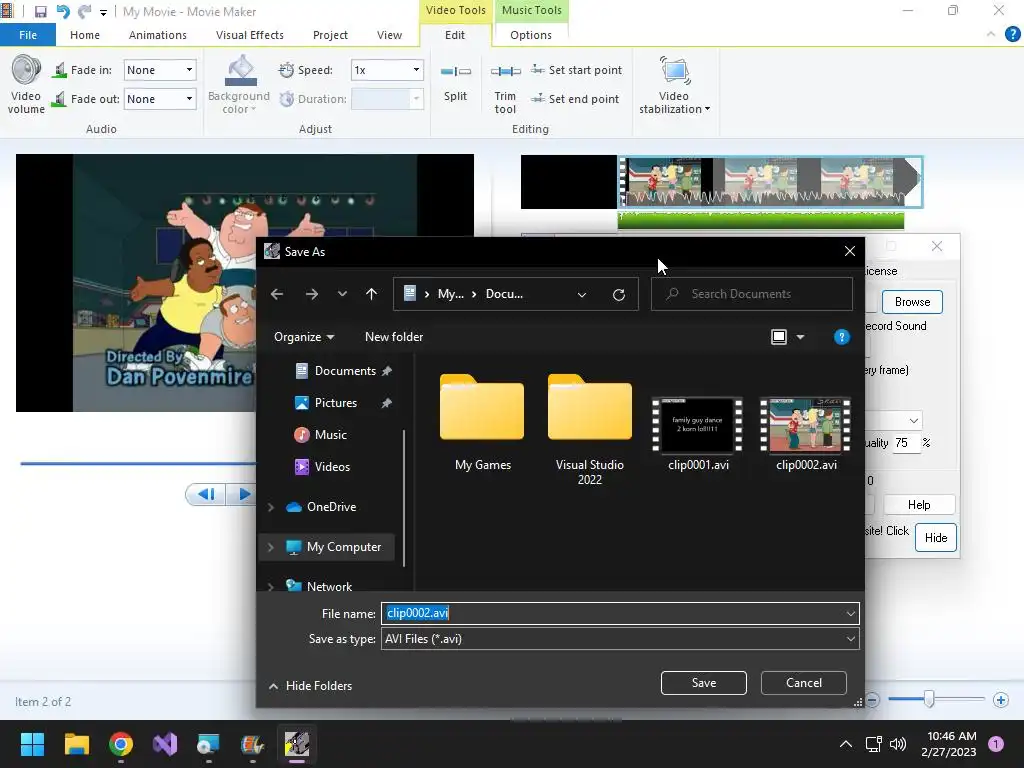
Task: Select the Visual Studio 2022 folder
Action: point(590,428)
